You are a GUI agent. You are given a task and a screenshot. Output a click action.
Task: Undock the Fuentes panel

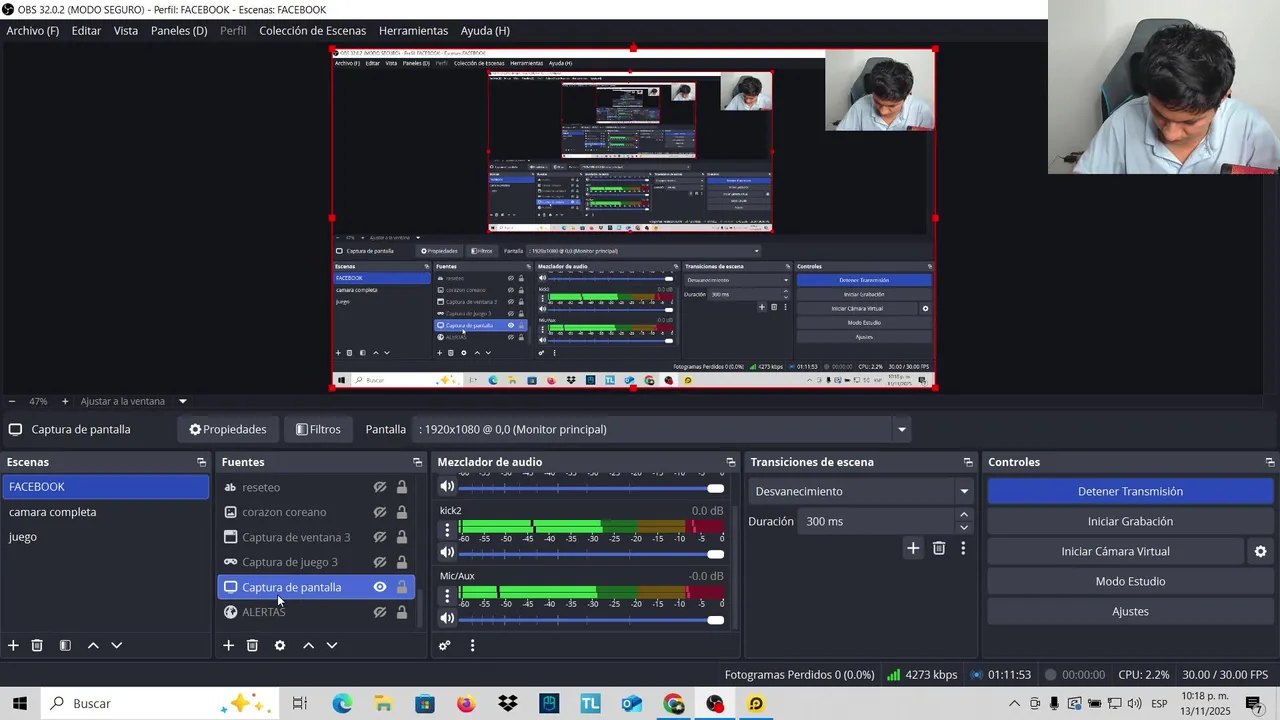pos(417,462)
